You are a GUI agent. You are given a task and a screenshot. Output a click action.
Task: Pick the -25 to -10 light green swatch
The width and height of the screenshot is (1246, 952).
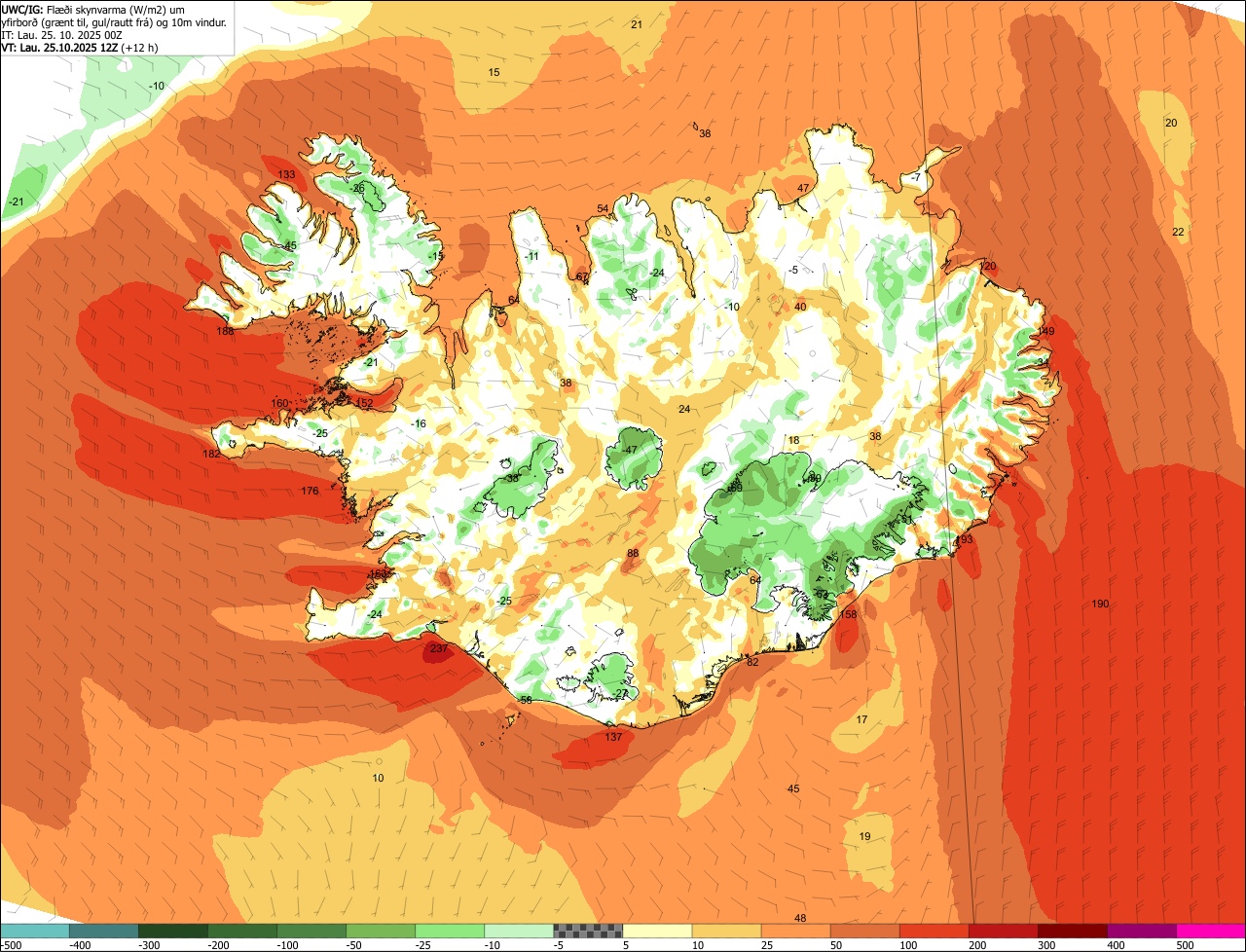click(450, 931)
